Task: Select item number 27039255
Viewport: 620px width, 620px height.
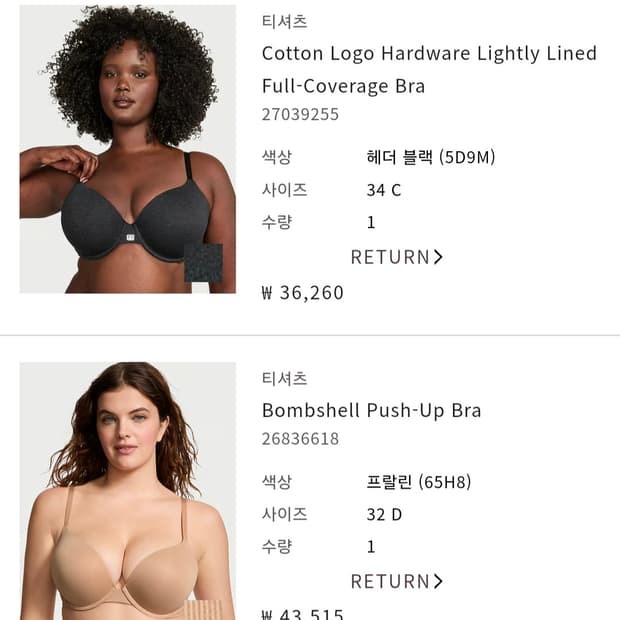Action: pyautogui.click(x=300, y=115)
